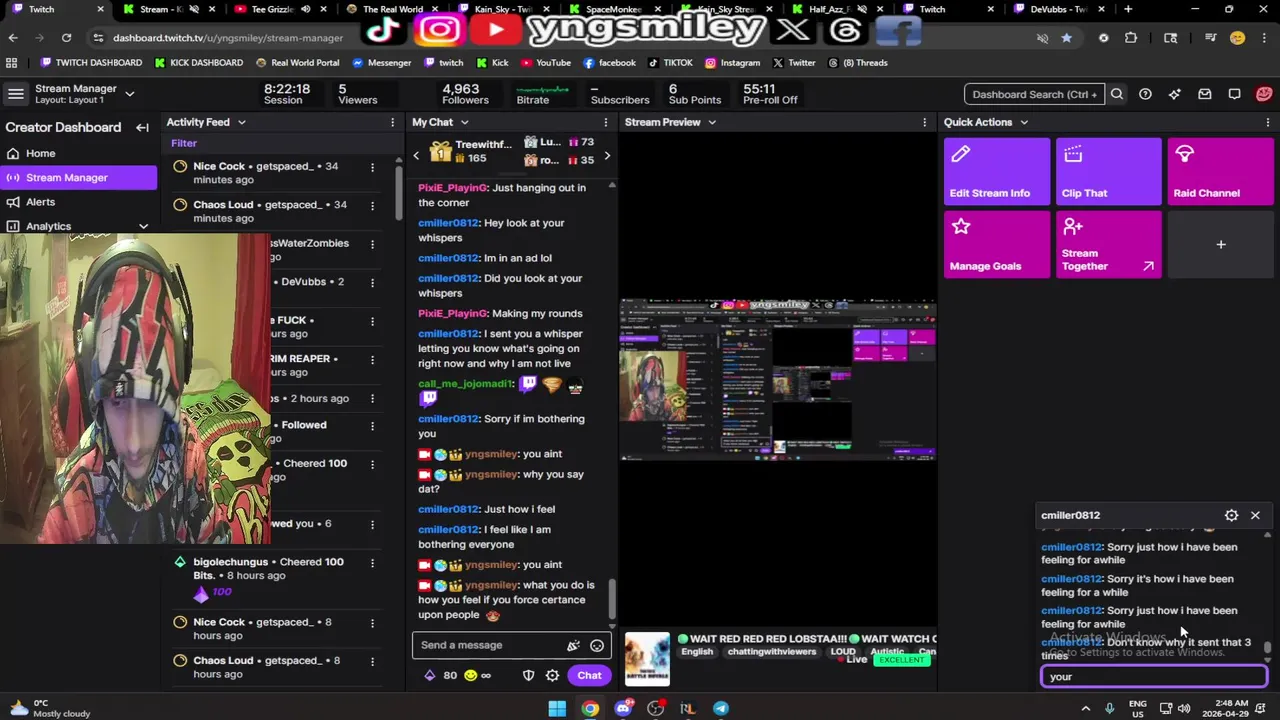This screenshot has width=1280, height=720.
Task: Focus the whisper reply input box
Action: [x=1154, y=677]
